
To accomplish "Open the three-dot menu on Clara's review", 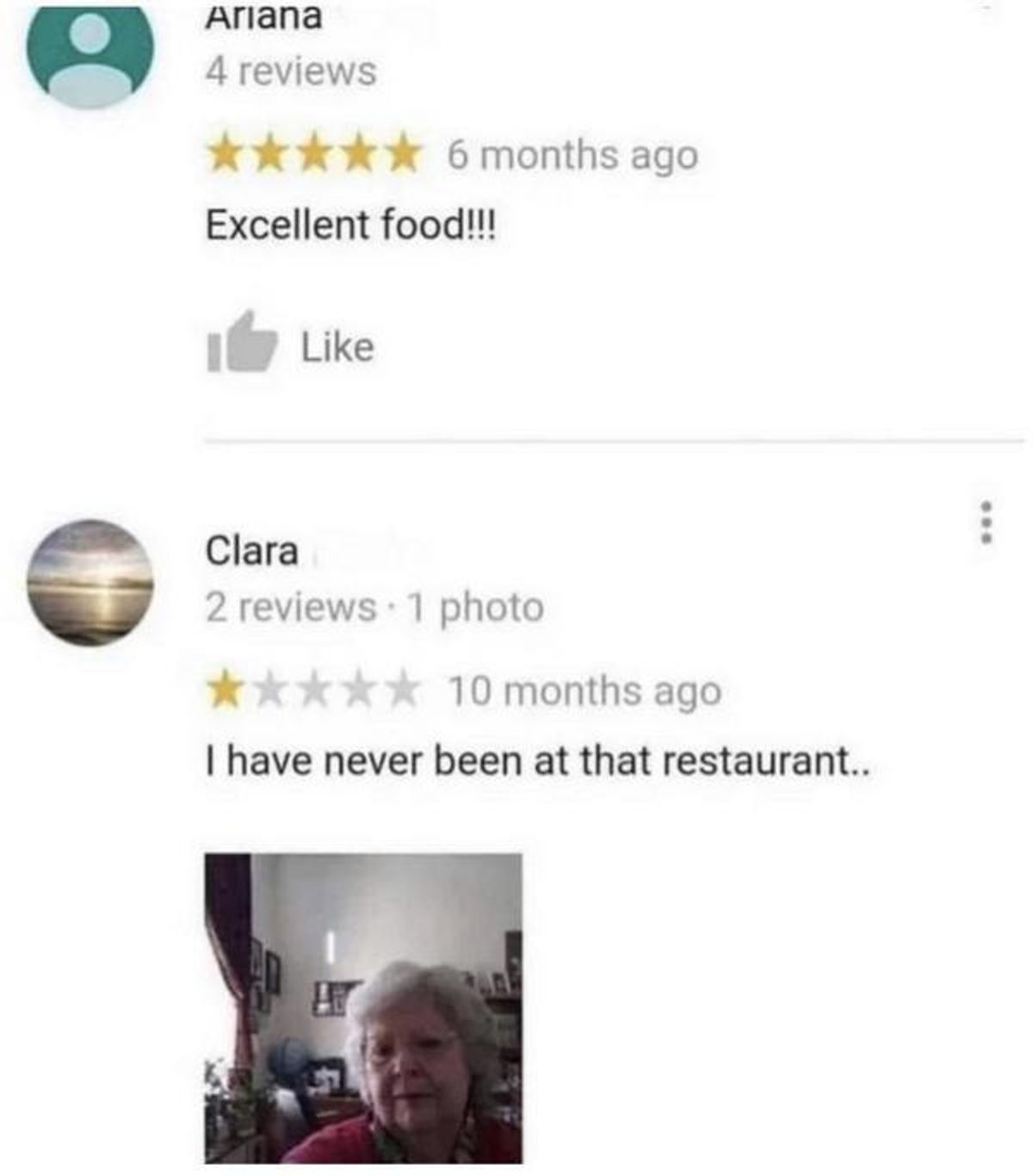I will point(987,522).
